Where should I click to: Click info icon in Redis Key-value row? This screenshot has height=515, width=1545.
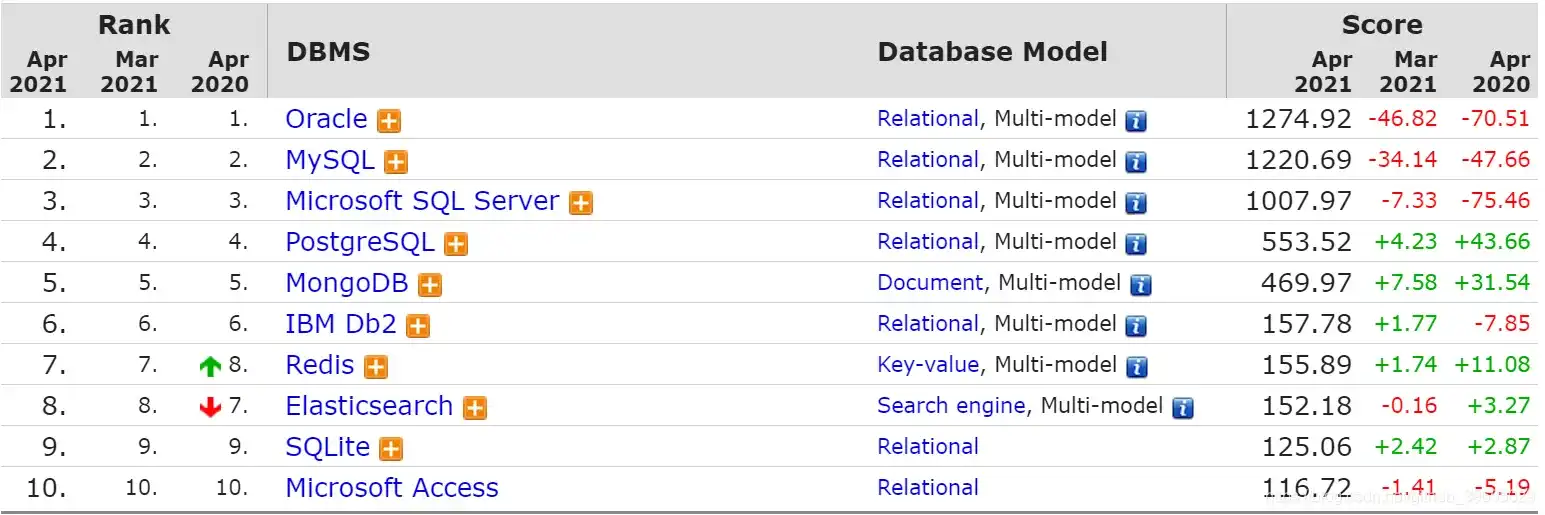(x=1137, y=367)
